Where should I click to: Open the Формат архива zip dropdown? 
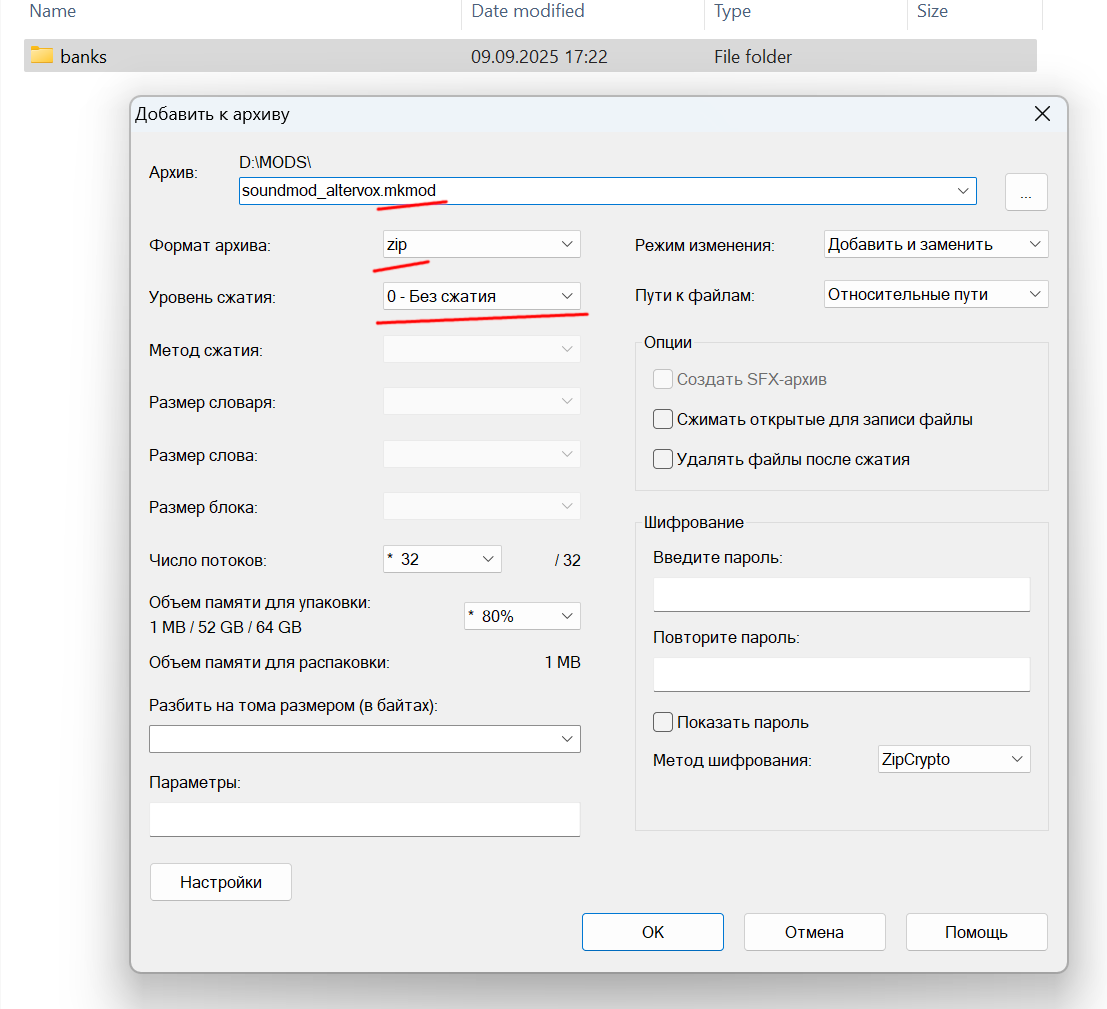tap(481, 244)
